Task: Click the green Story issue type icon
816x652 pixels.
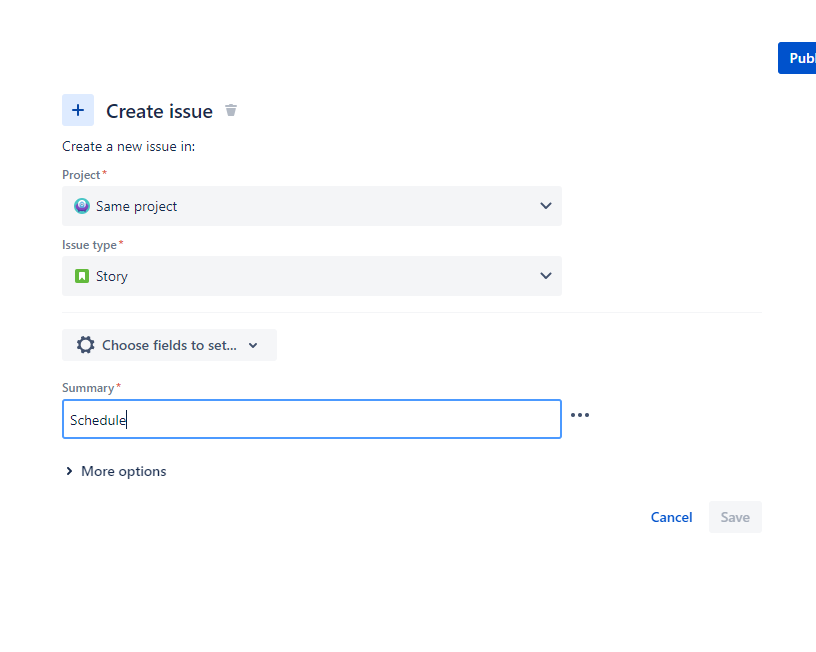Action: point(82,276)
